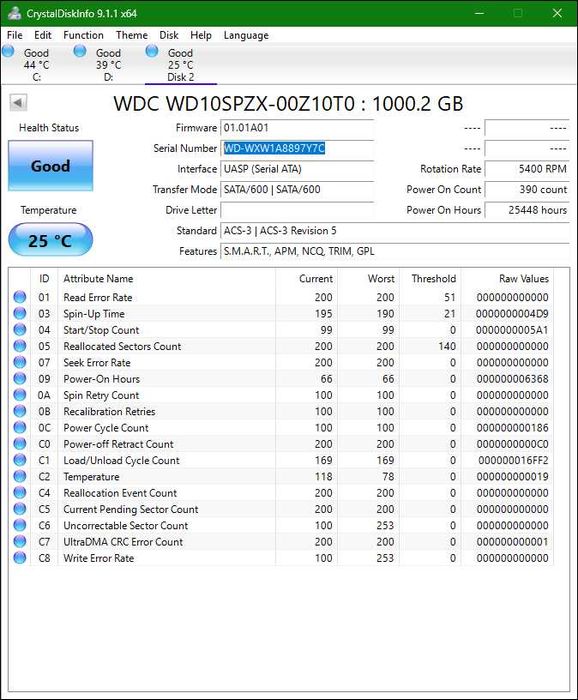The width and height of the screenshot is (578, 700).
Task: Click raw value 000000000001 for UltraDMA CRC Error
Action: tap(512, 542)
